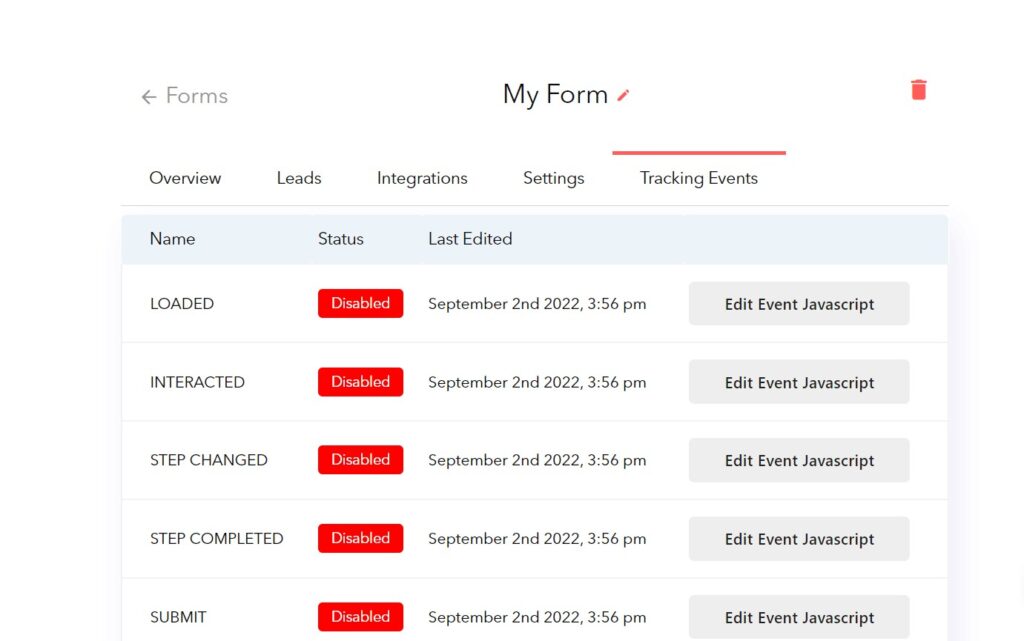The width and height of the screenshot is (1024, 641).
Task: Click Edit Event Javascript for SUBMIT
Action: pos(799,617)
